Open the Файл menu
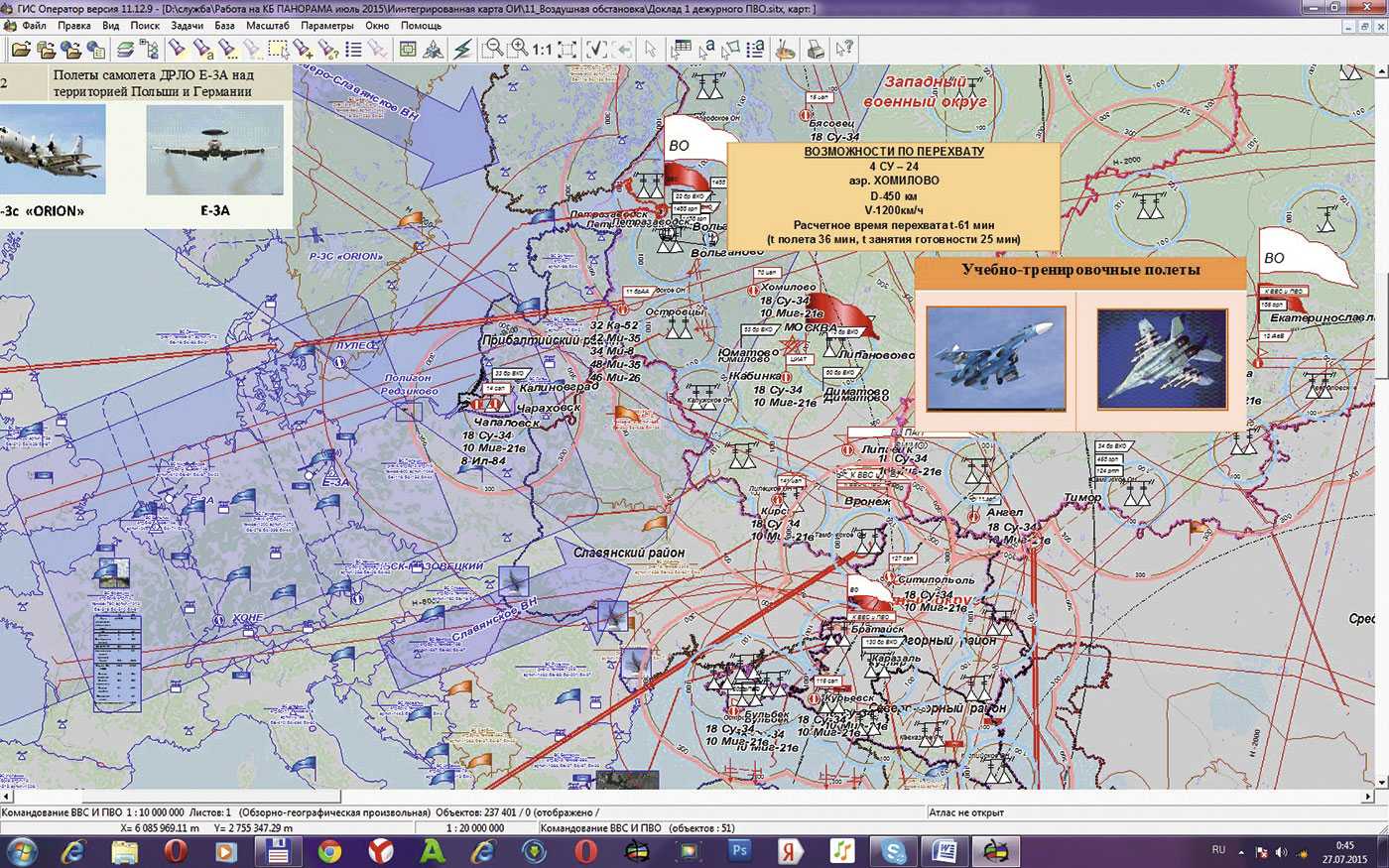This screenshot has width=1389, height=868. coord(34,26)
